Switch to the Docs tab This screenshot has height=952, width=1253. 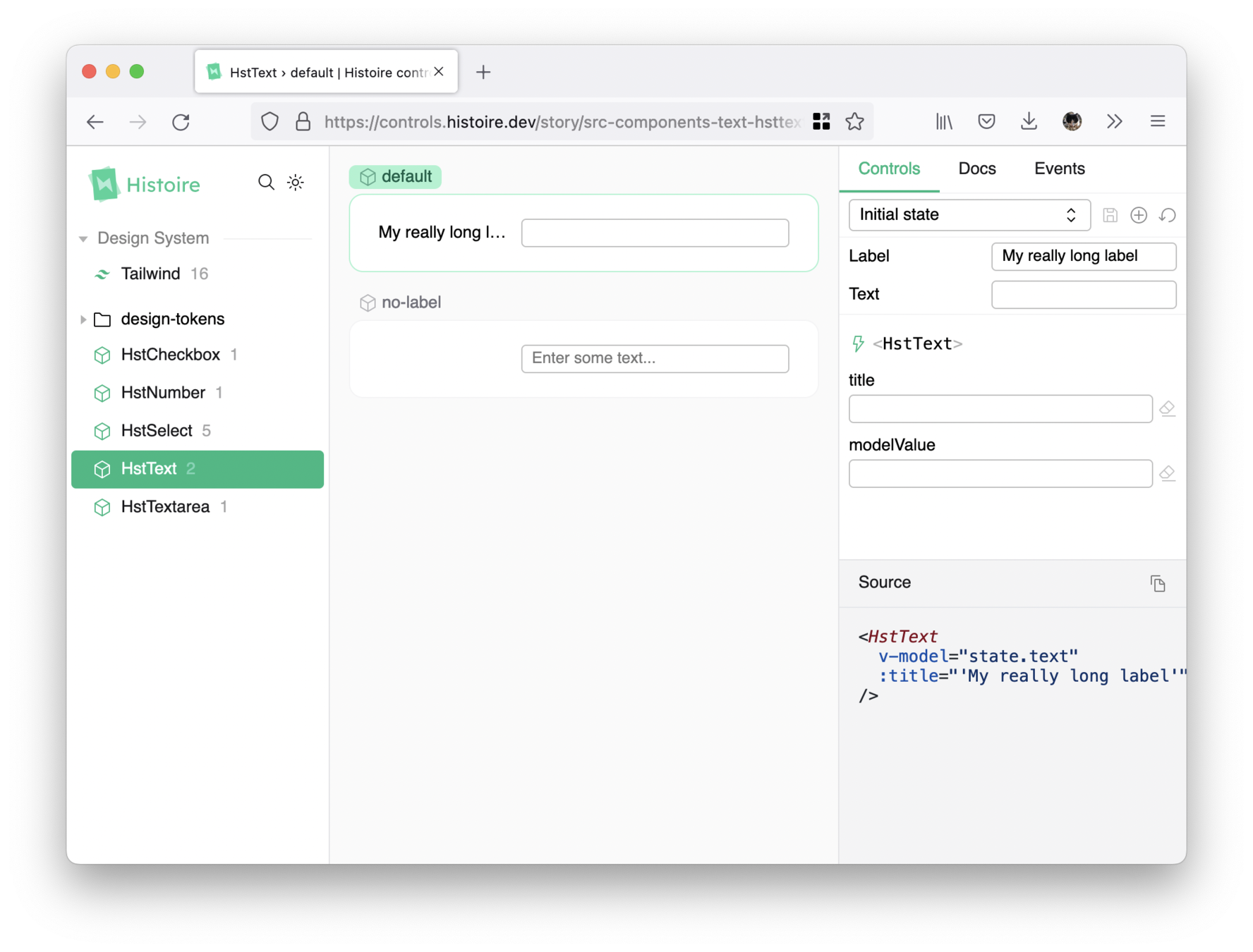pos(976,169)
